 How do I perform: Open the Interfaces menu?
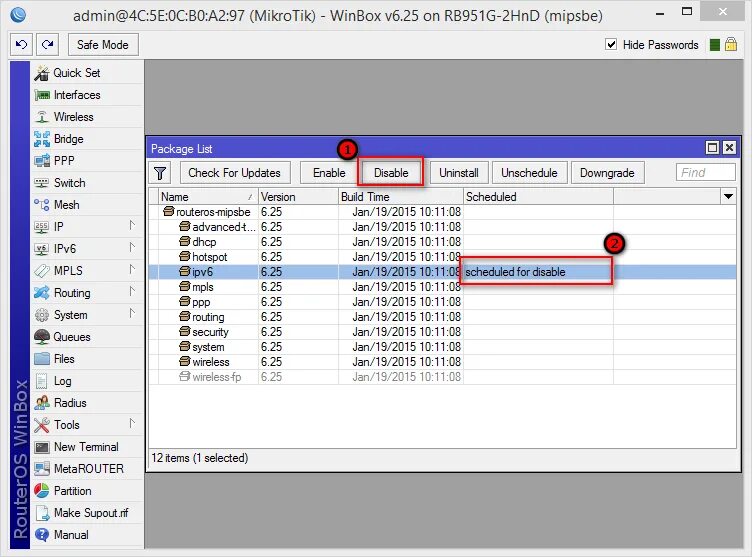88,95
